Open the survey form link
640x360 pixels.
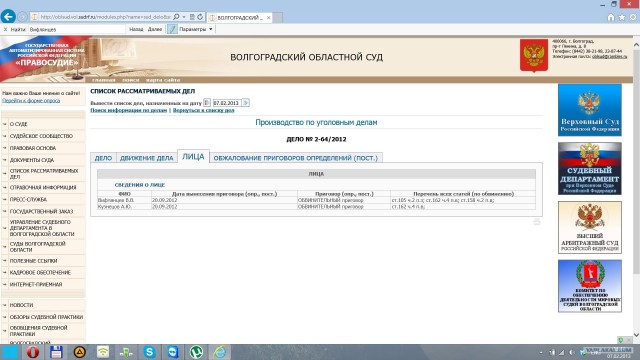(31, 100)
